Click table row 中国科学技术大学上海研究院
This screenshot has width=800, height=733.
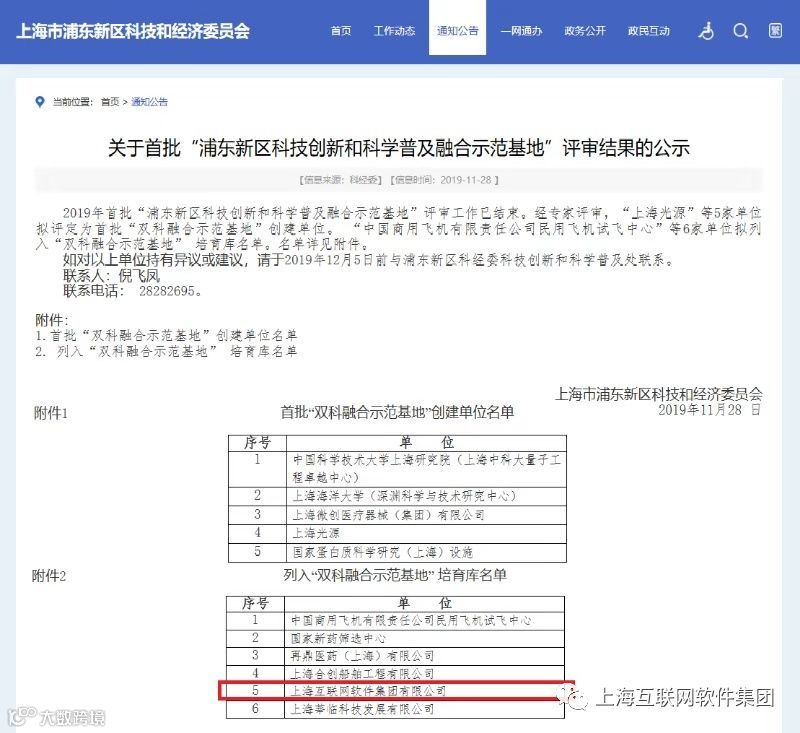pyautogui.click(x=397, y=468)
